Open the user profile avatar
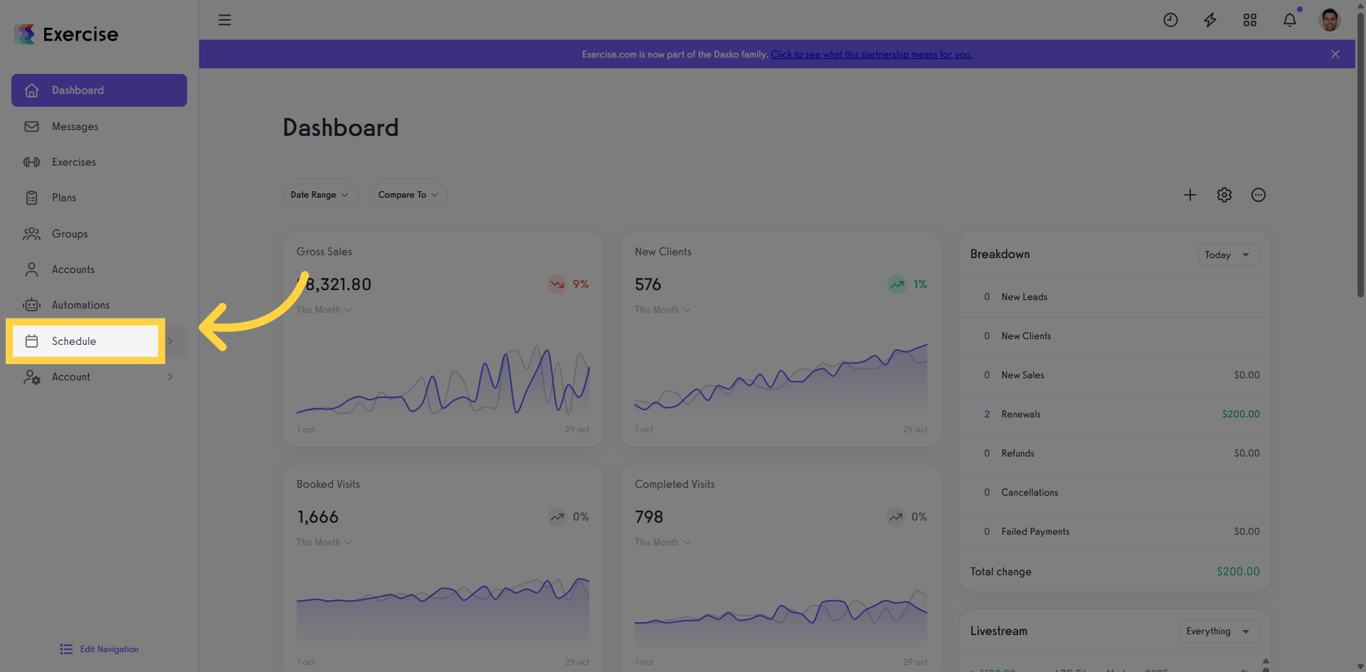 (x=1330, y=20)
